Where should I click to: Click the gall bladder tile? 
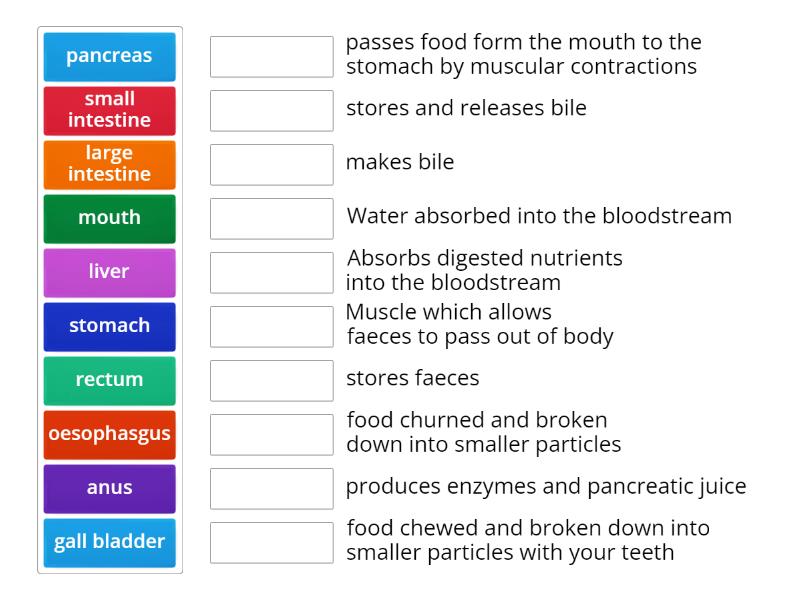pos(109,542)
